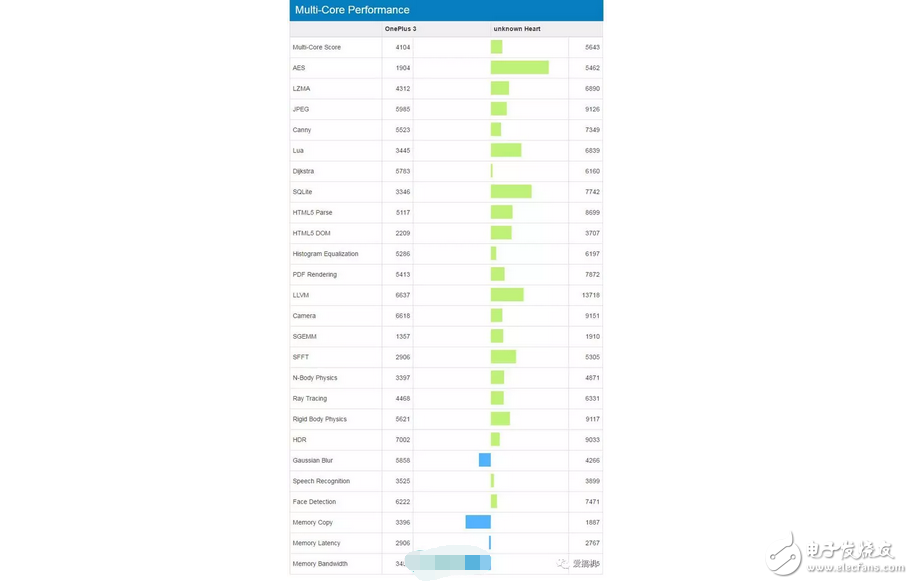The height and width of the screenshot is (584, 913).
Task: Click the WeChat icon near bottom watermark
Action: tap(562, 564)
